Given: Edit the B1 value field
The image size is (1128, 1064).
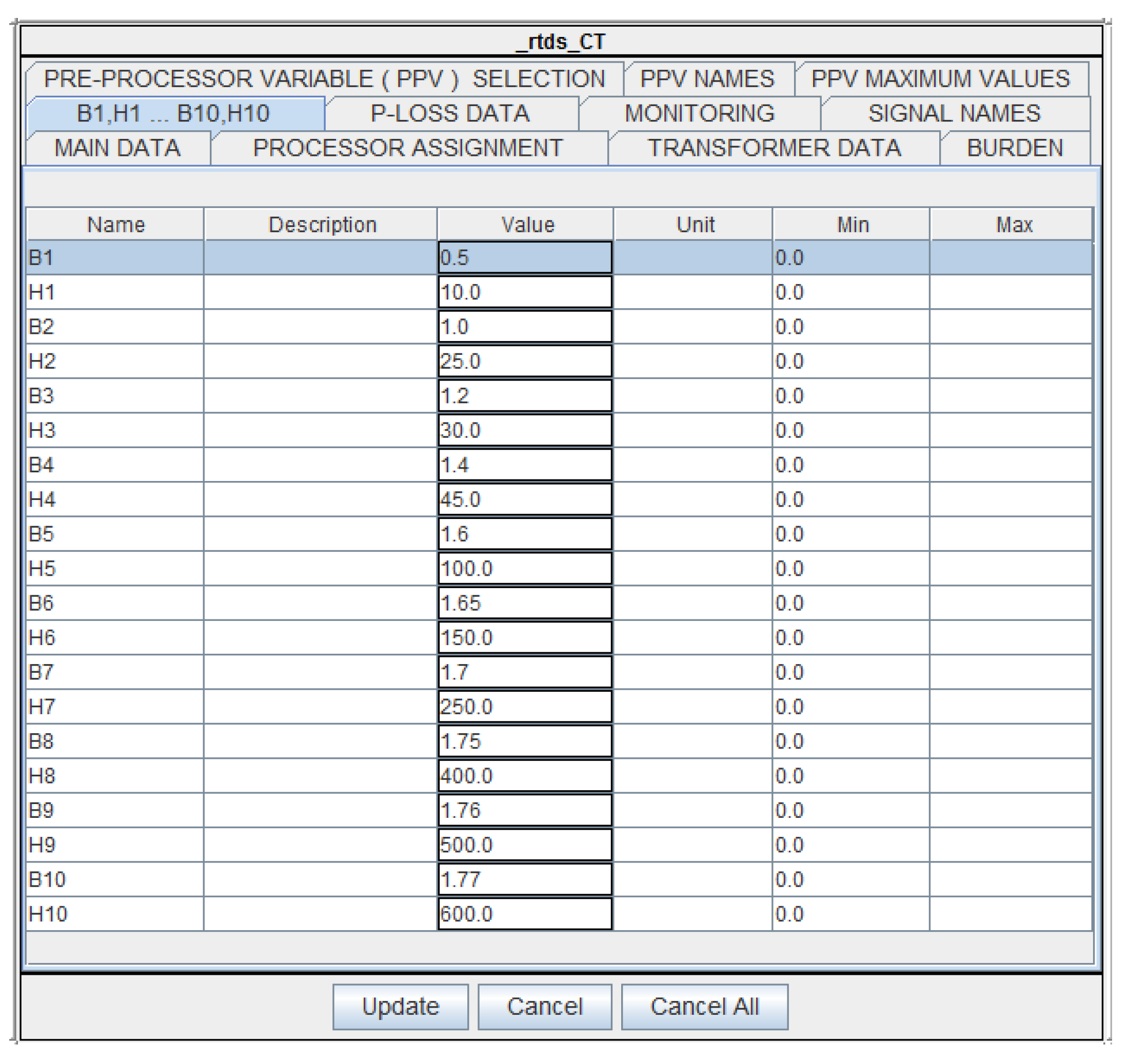Looking at the screenshot, I should [x=525, y=258].
